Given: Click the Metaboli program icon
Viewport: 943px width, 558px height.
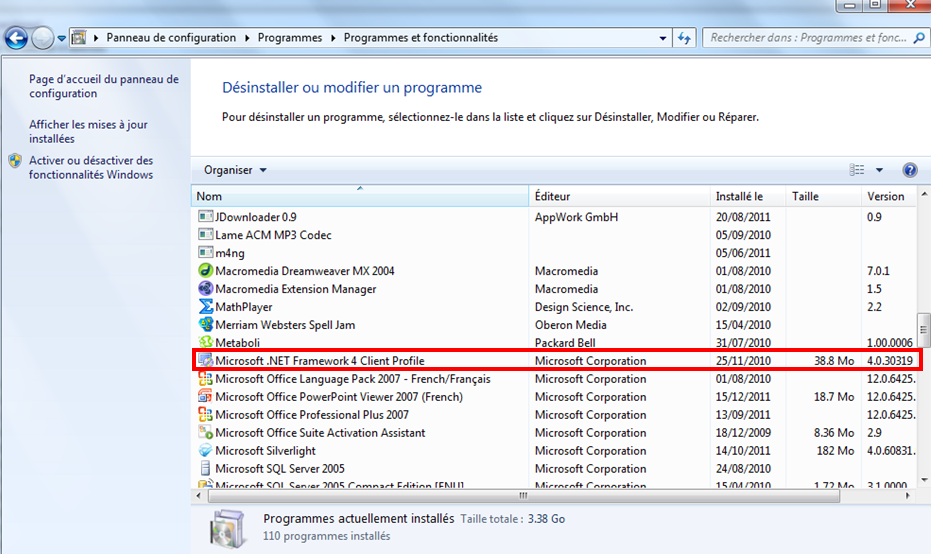Looking at the screenshot, I should [206, 342].
